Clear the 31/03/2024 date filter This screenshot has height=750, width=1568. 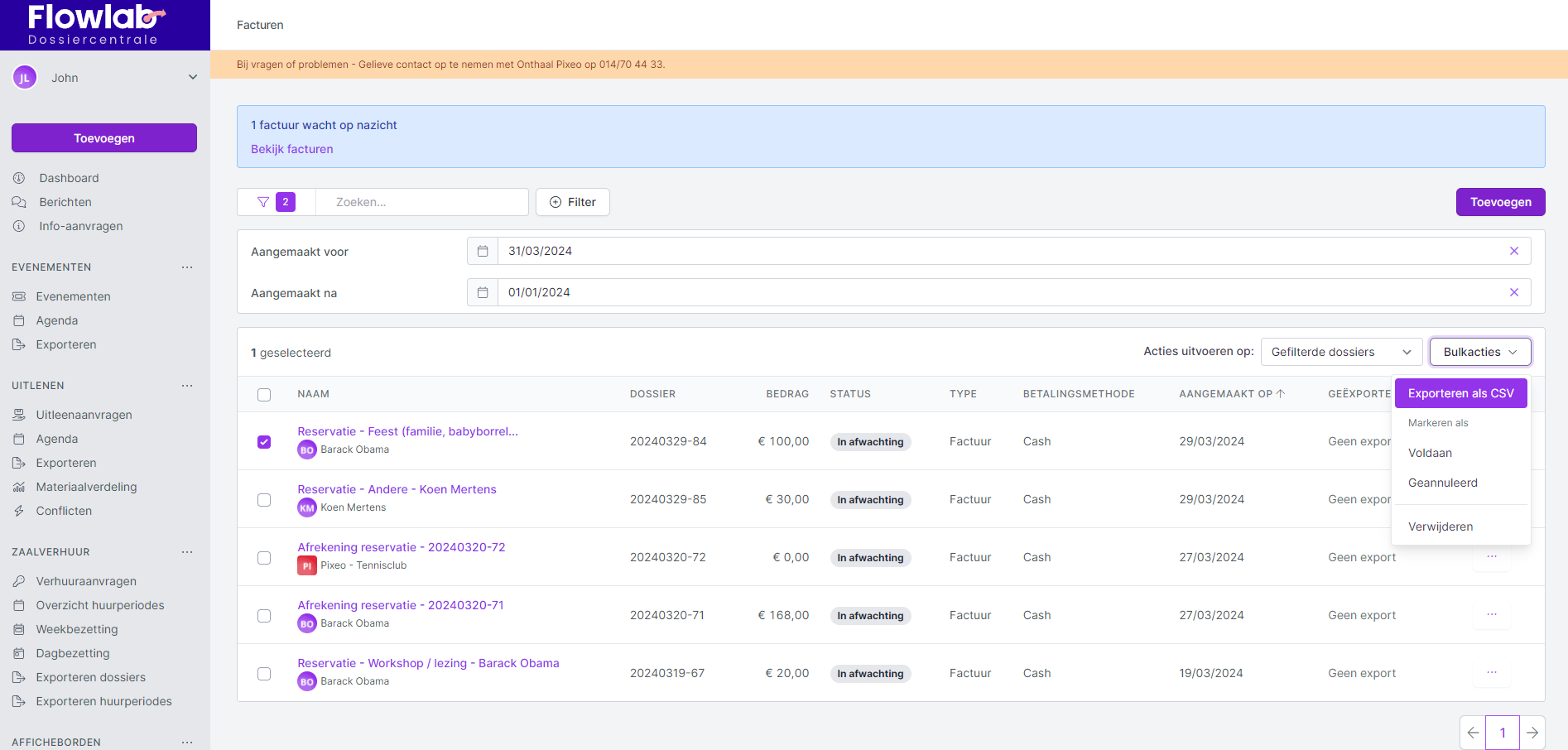tap(1513, 251)
